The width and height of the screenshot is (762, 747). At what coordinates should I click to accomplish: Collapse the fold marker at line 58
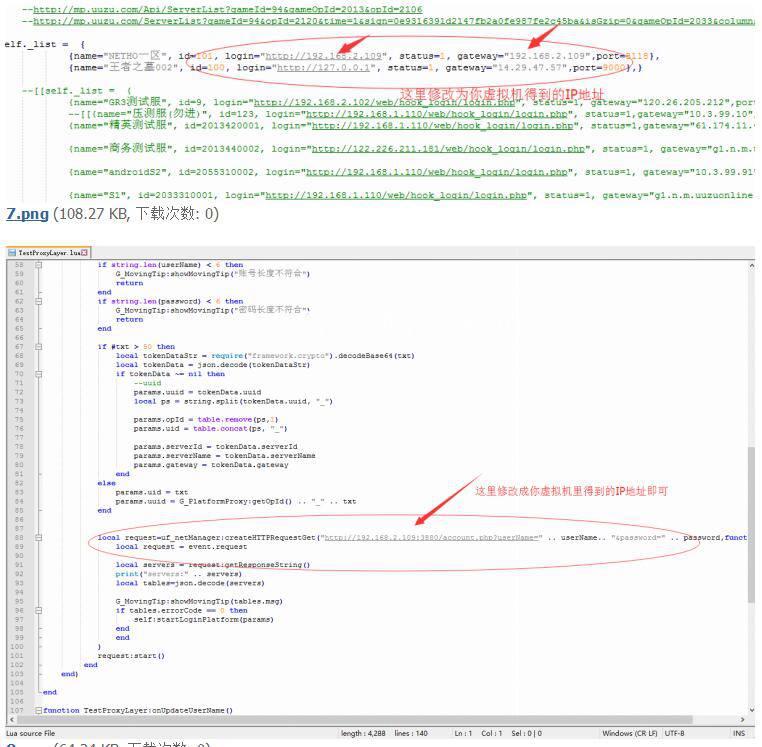coord(39,265)
